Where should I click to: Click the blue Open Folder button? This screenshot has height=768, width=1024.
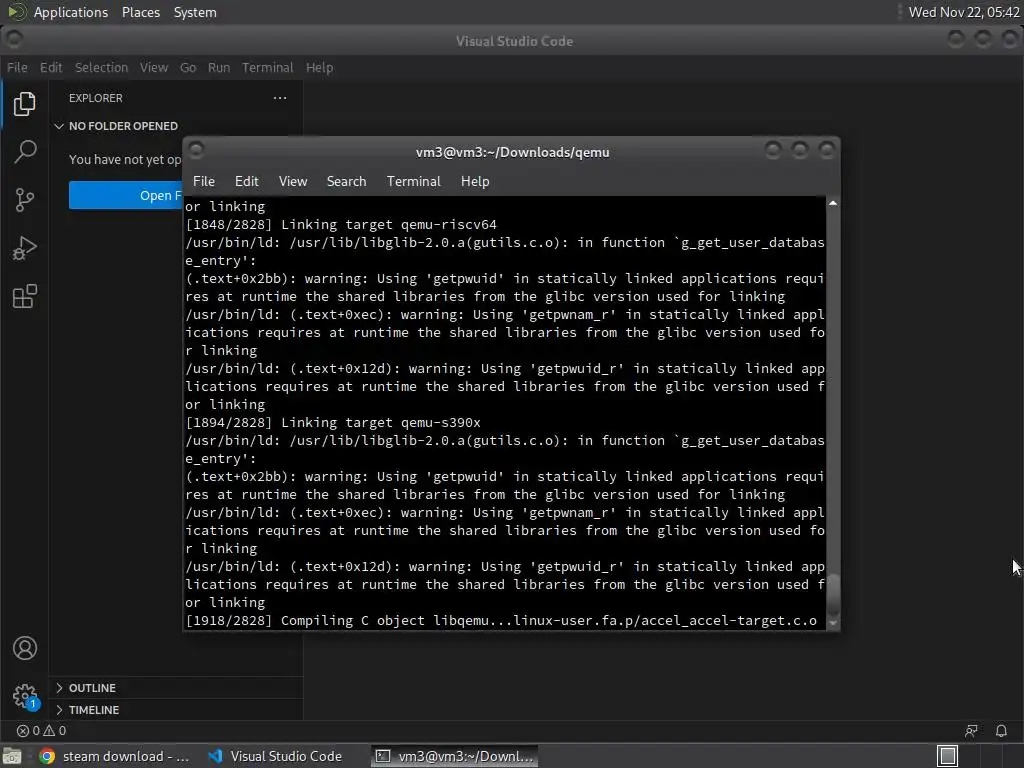126,195
